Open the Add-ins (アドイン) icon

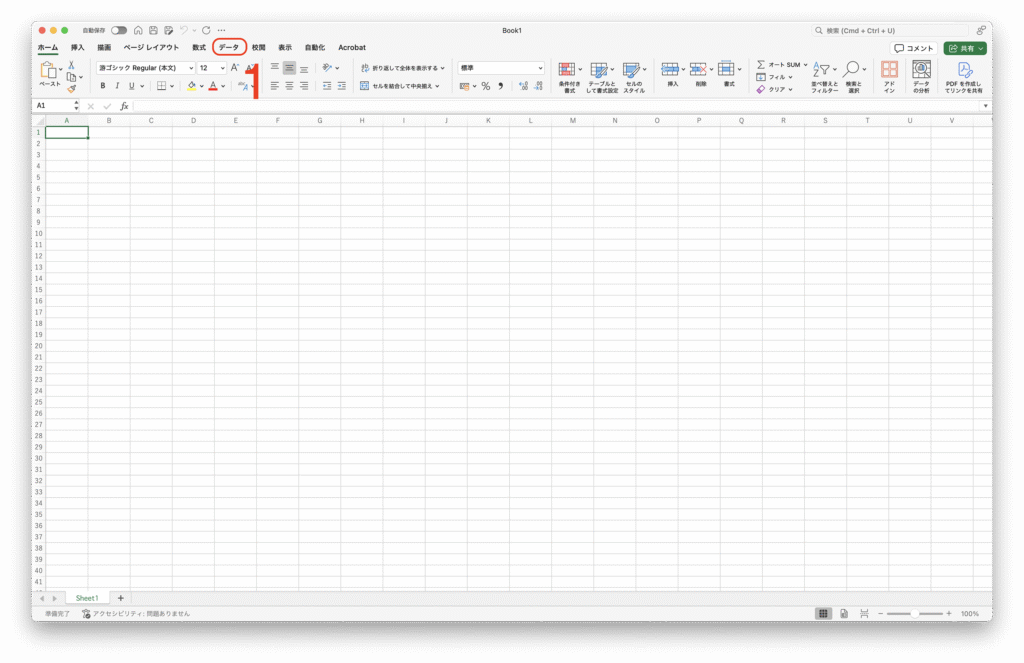(x=889, y=69)
